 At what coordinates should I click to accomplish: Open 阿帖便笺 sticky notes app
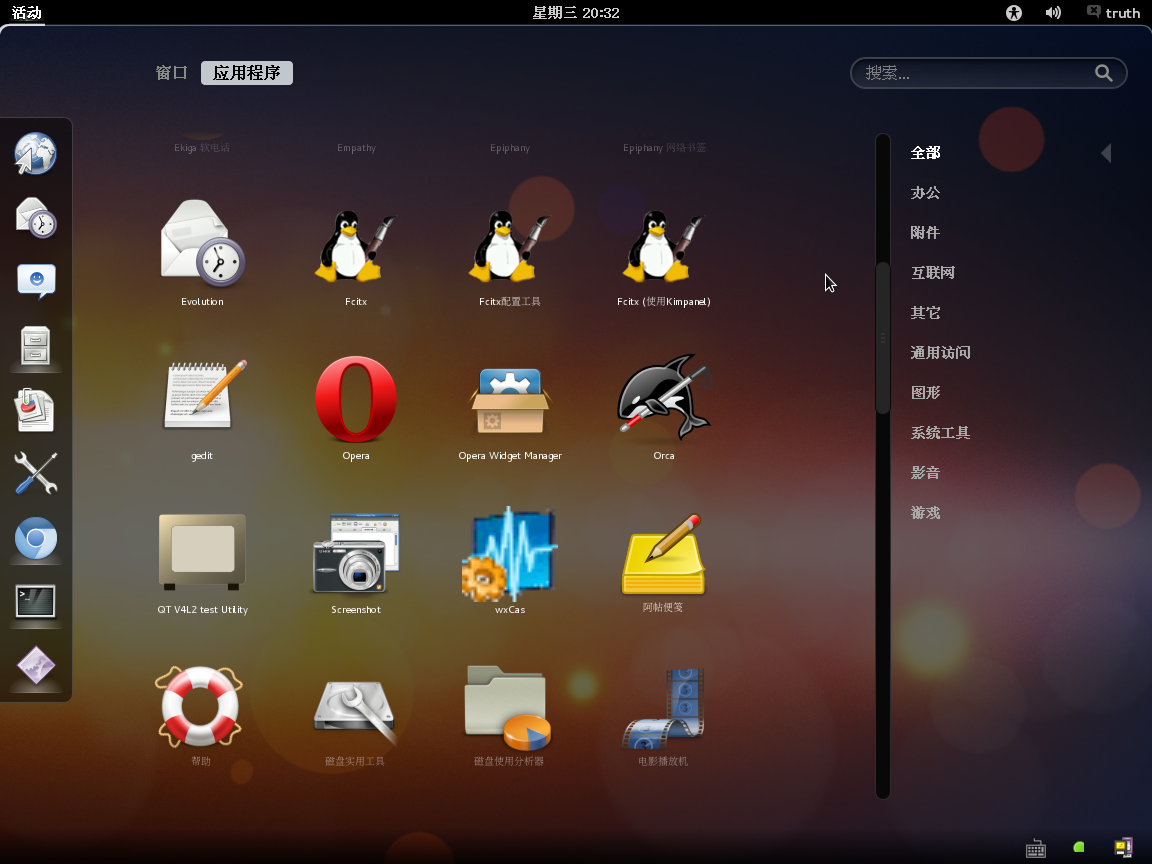pos(663,561)
